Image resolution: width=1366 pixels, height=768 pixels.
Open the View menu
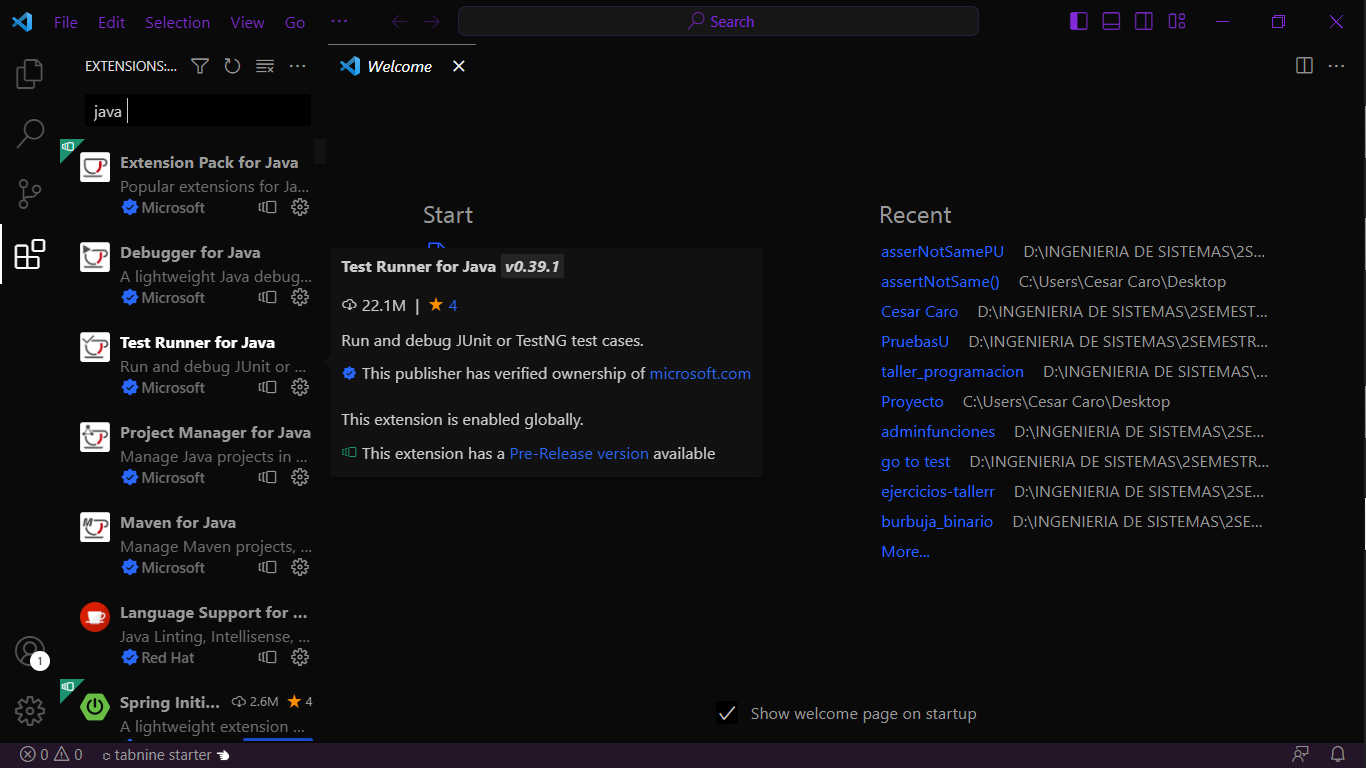[x=247, y=22]
